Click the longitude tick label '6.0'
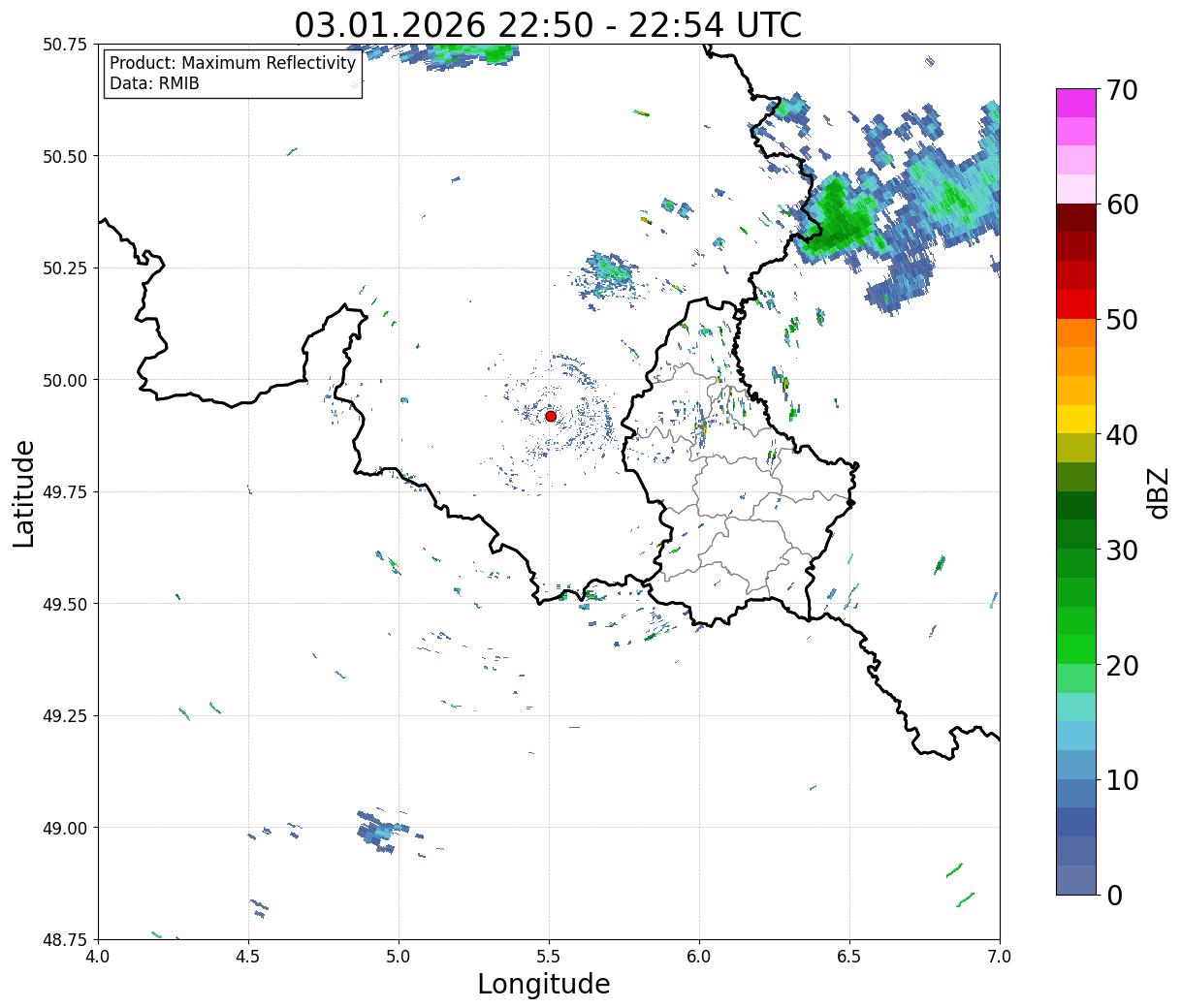Screen dimensions: 1182x1008 pyautogui.click(x=699, y=957)
